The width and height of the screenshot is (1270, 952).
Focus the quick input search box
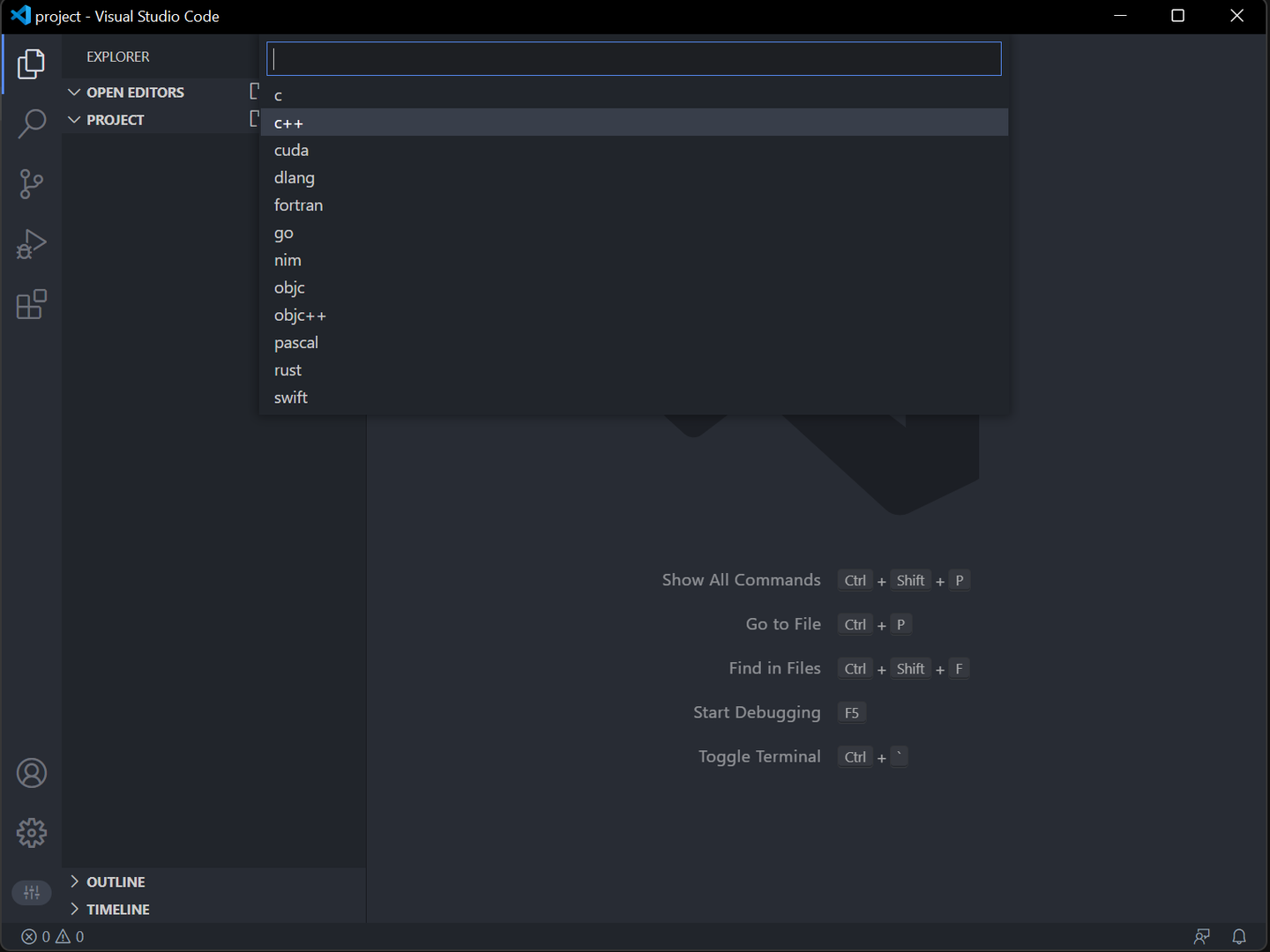(x=633, y=58)
